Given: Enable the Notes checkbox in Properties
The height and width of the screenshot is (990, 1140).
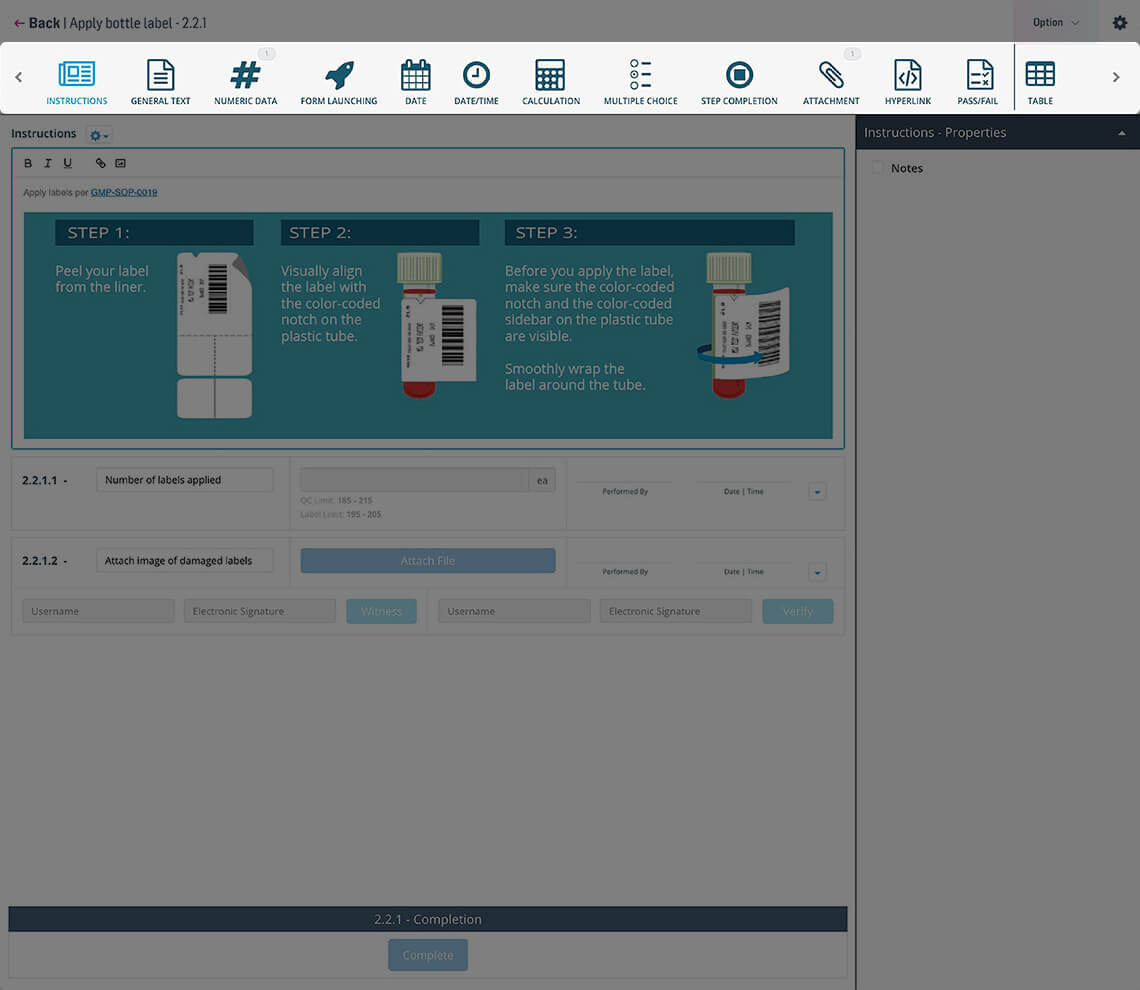Looking at the screenshot, I should 877,168.
